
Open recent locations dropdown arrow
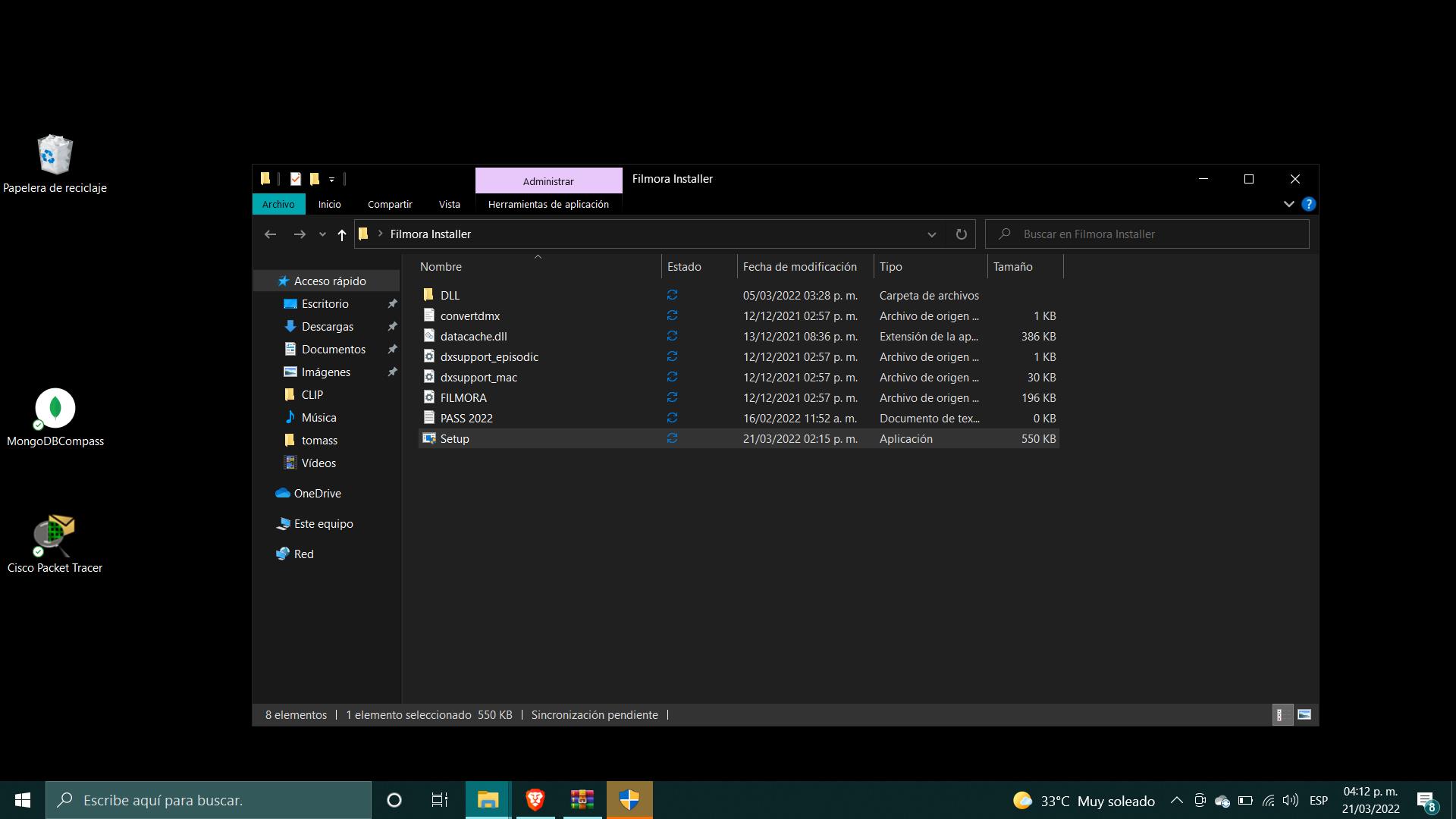pos(322,234)
